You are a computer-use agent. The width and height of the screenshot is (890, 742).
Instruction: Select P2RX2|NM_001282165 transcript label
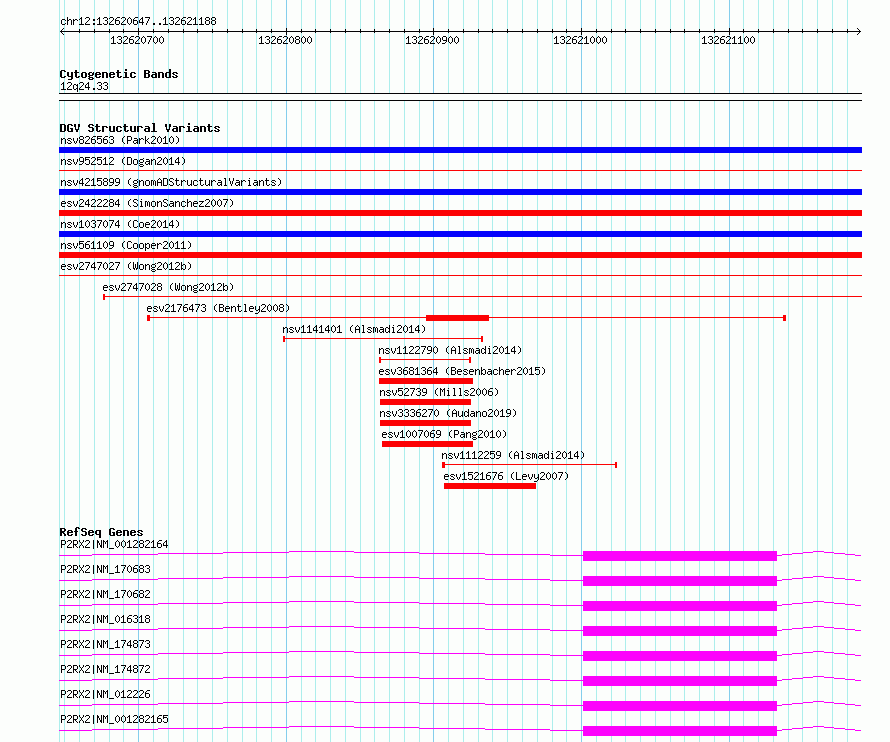114,719
